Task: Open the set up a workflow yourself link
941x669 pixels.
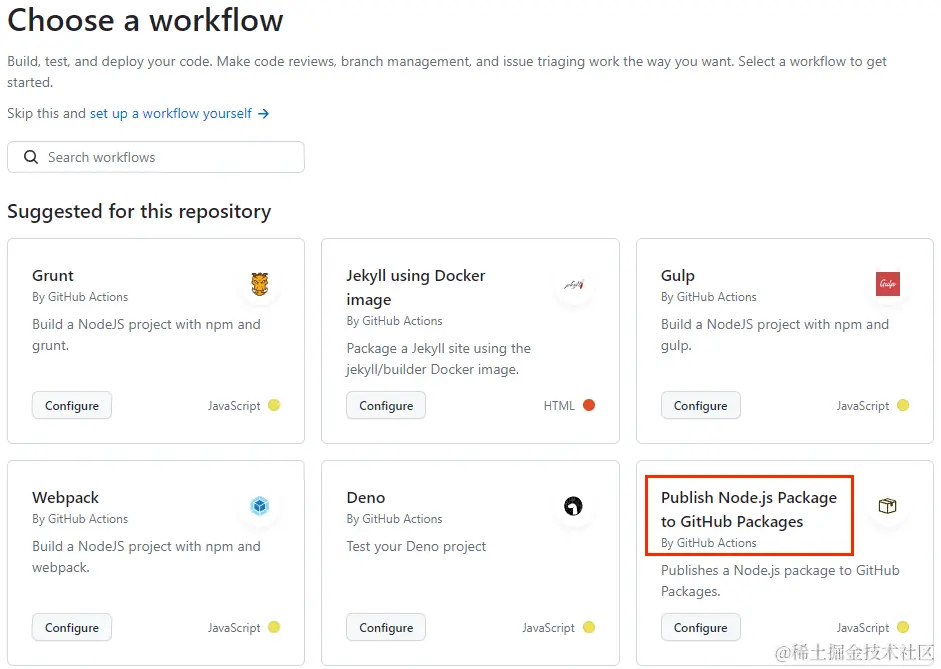Action: coord(171,114)
